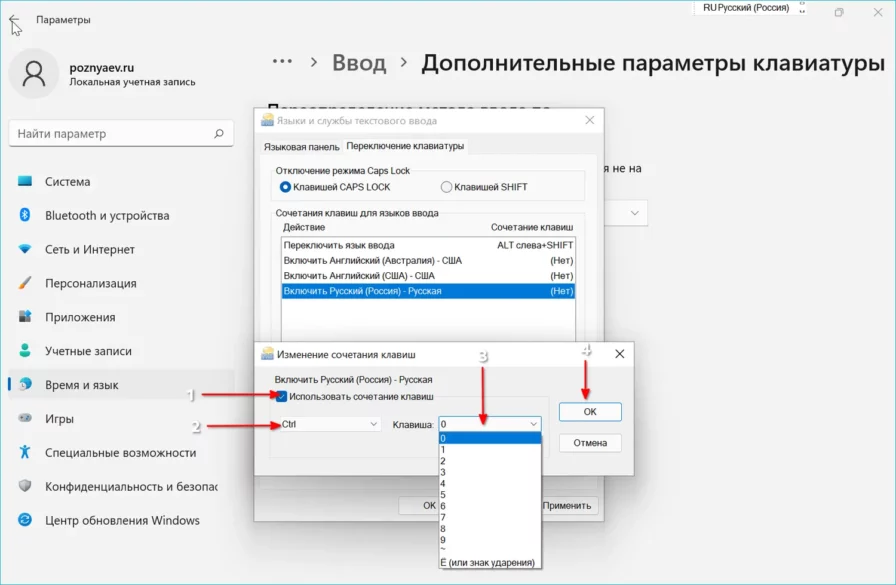Screen dimensions: 896x585
Task: Click the Network and Internet wifi icon
Action: [x=25, y=250]
